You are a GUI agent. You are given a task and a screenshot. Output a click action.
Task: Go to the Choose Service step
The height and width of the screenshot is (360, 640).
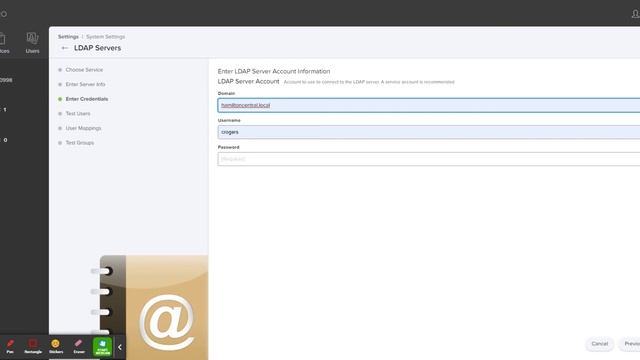(84, 70)
